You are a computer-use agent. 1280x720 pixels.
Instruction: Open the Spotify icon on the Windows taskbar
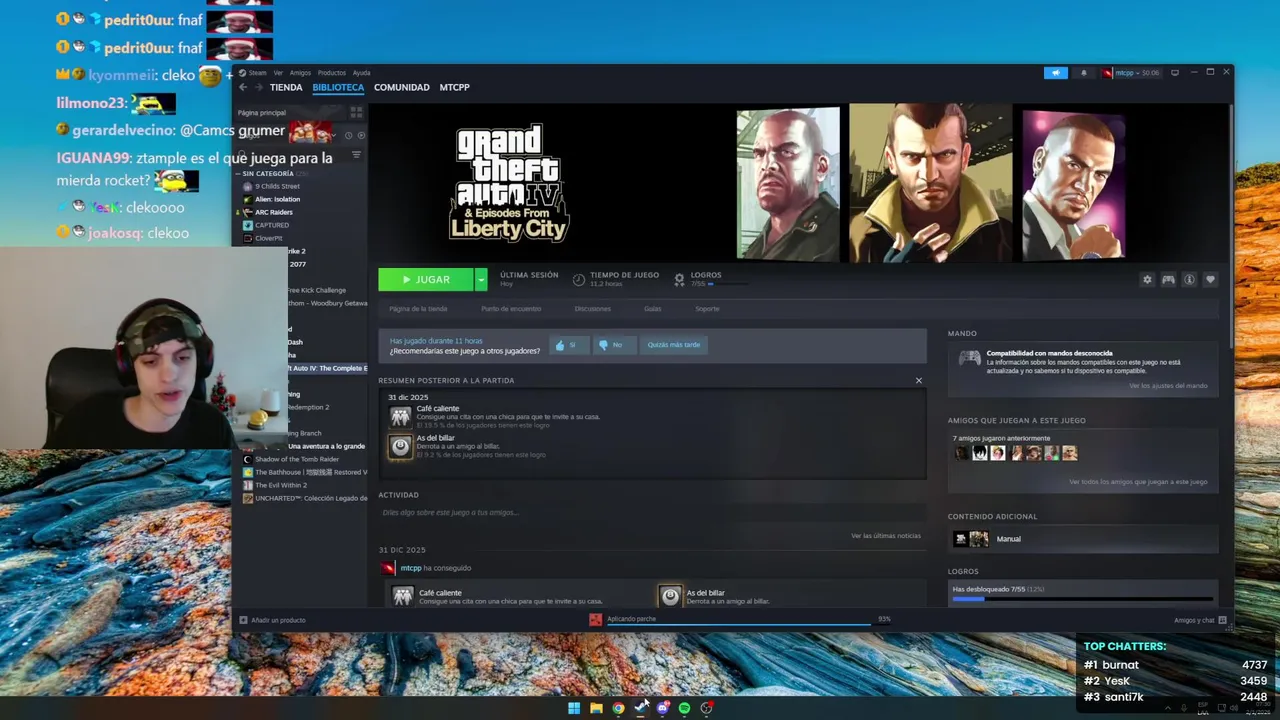[684, 708]
